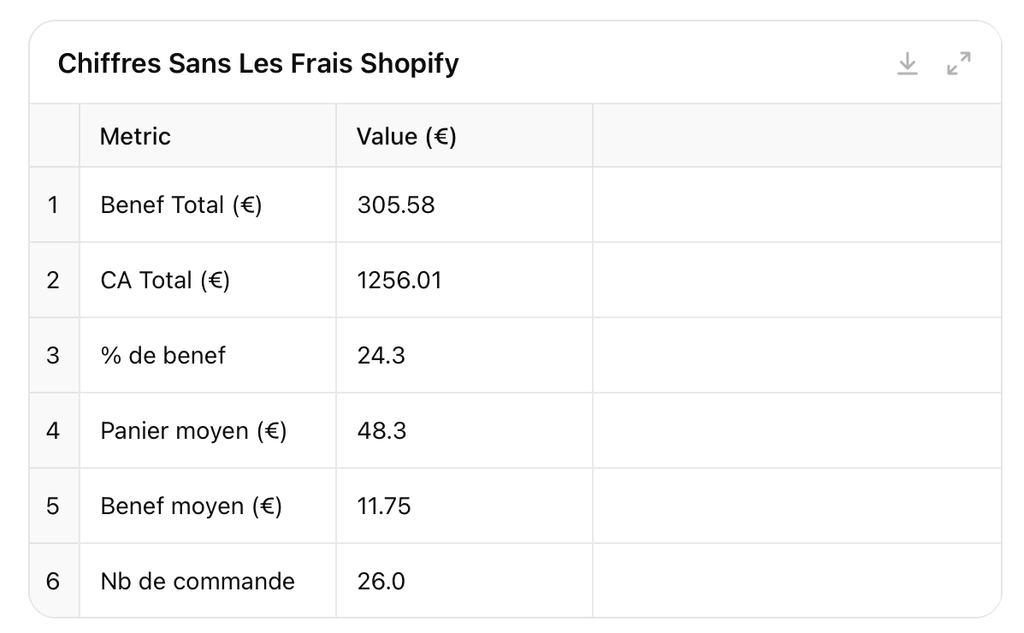Click the Panier moyen (€) cell
Screen dimensions: 1024x633
pyautogui.click(x=193, y=431)
